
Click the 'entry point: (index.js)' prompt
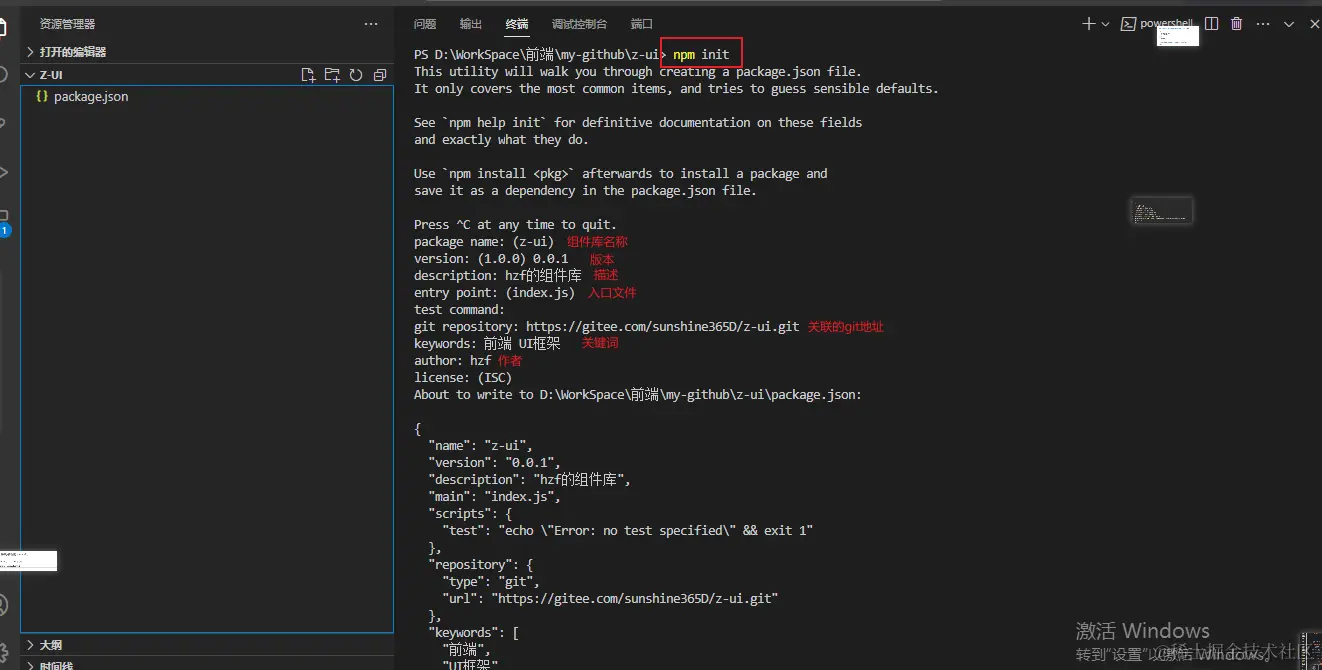click(494, 293)
